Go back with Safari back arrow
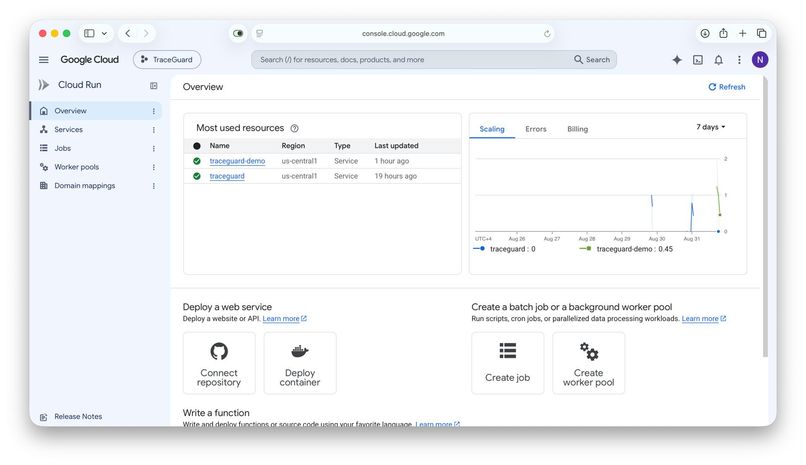This screenshot has width=806, height=465. pos(128,33)
